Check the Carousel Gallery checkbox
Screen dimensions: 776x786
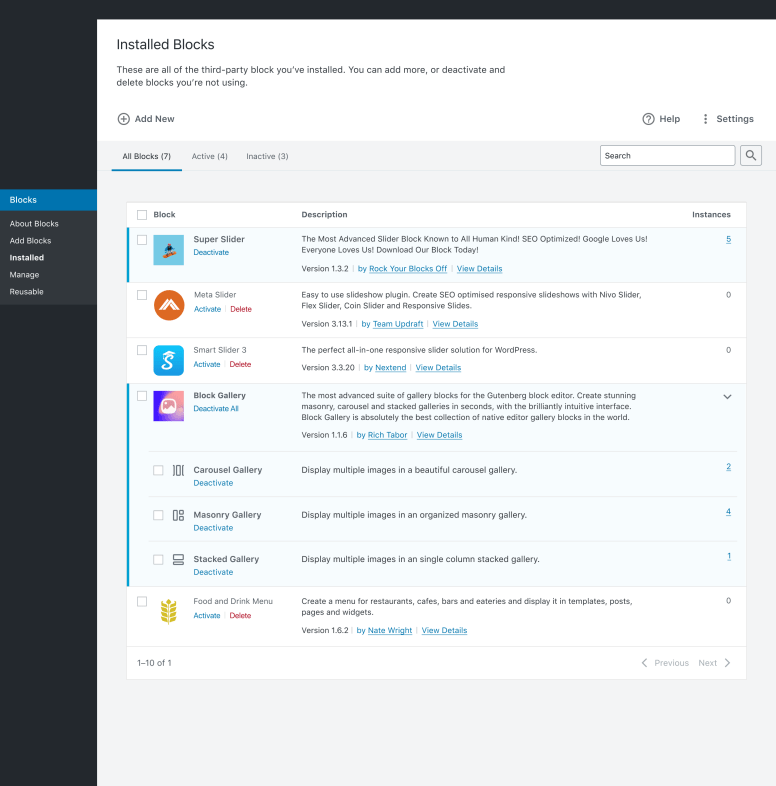[x=158, y=470]
